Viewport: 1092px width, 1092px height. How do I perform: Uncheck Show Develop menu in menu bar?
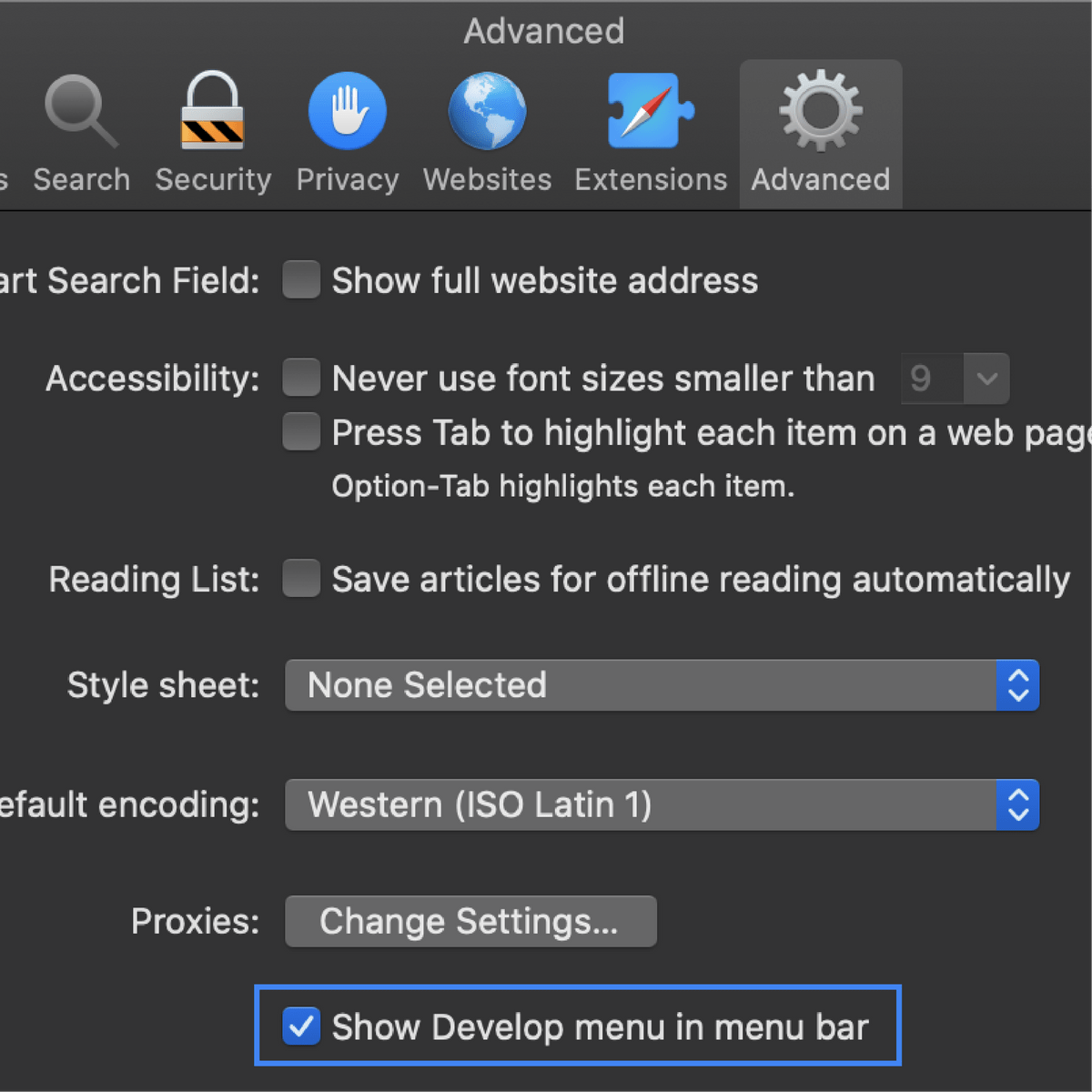pos(301,1026)
